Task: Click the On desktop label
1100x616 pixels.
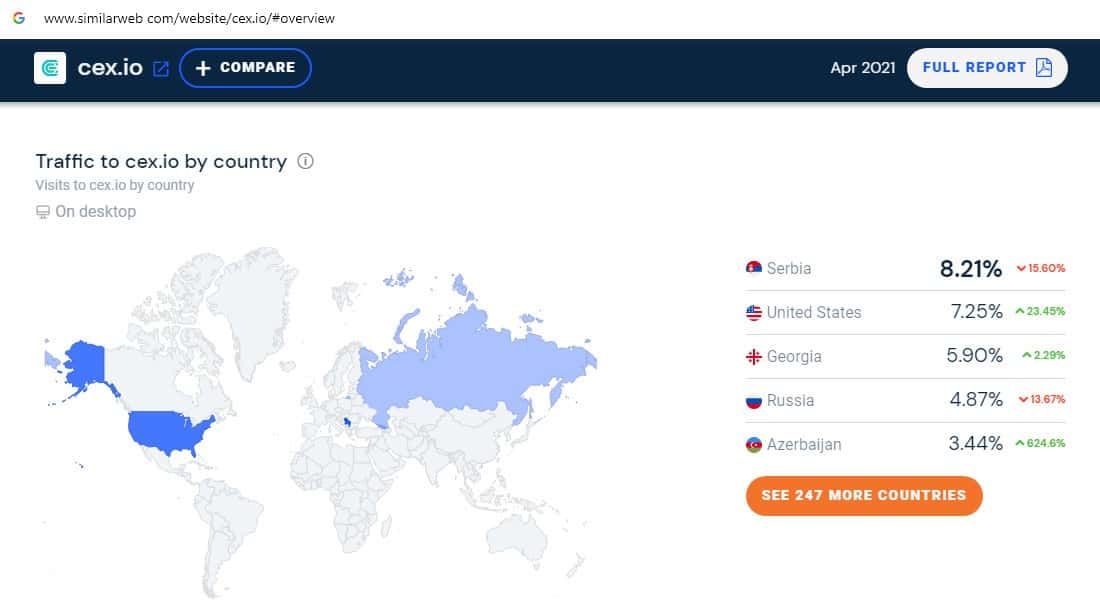Action: click(x=95, y=212)
